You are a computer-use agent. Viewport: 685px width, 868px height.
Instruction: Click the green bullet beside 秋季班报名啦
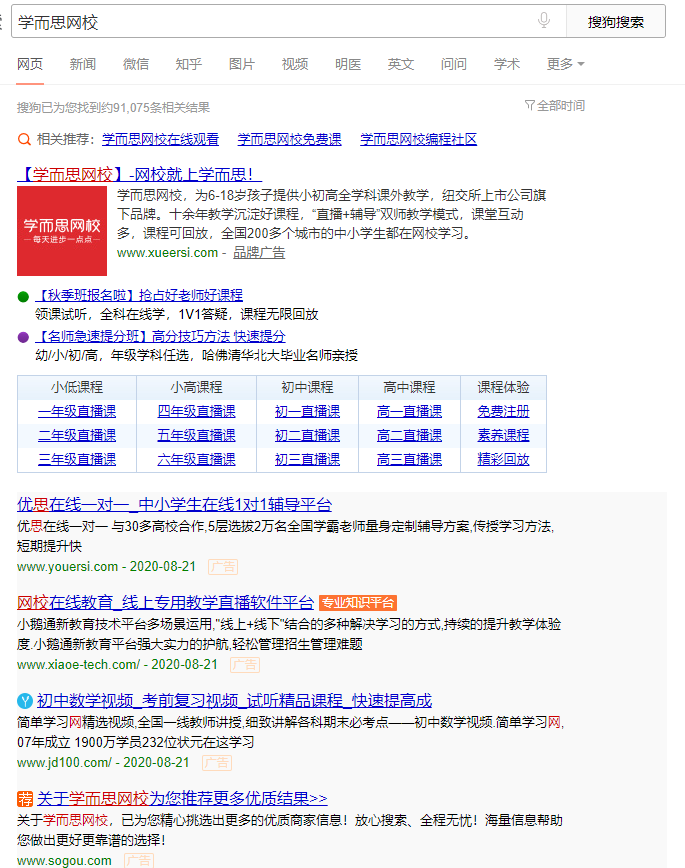(23, 296)
